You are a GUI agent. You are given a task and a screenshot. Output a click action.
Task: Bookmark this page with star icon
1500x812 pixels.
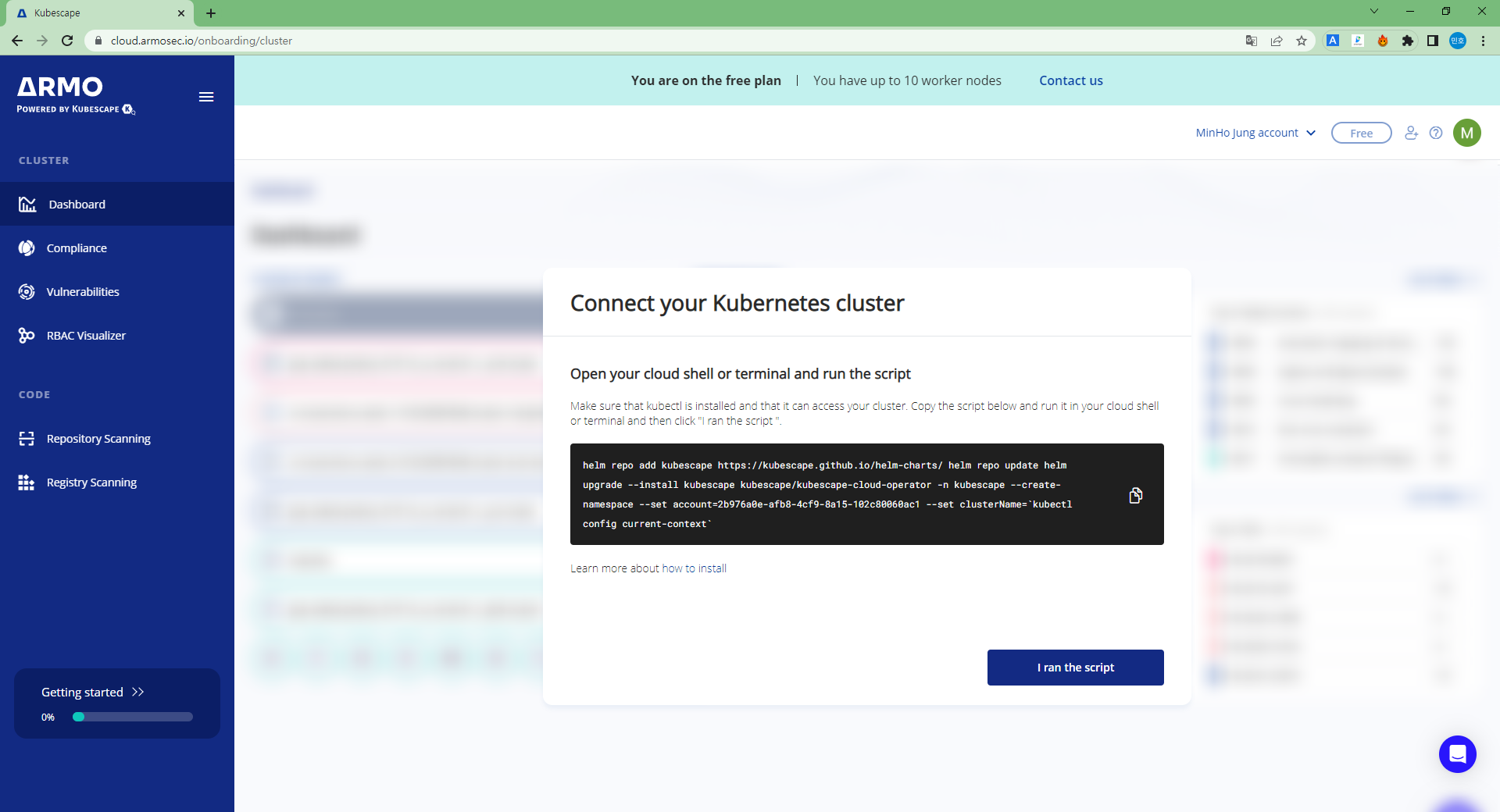[x=1302, y=41]
